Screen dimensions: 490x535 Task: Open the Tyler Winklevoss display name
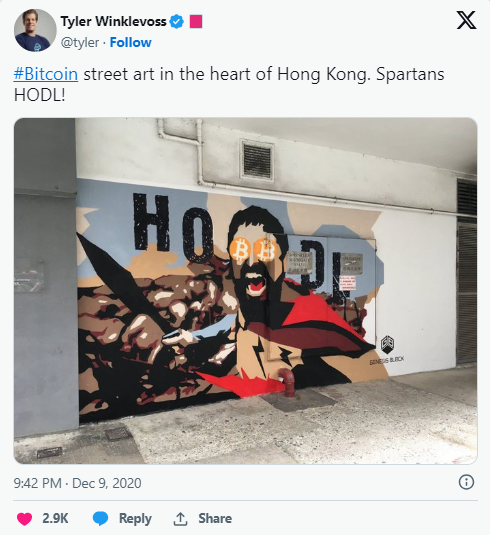(114, 21)
